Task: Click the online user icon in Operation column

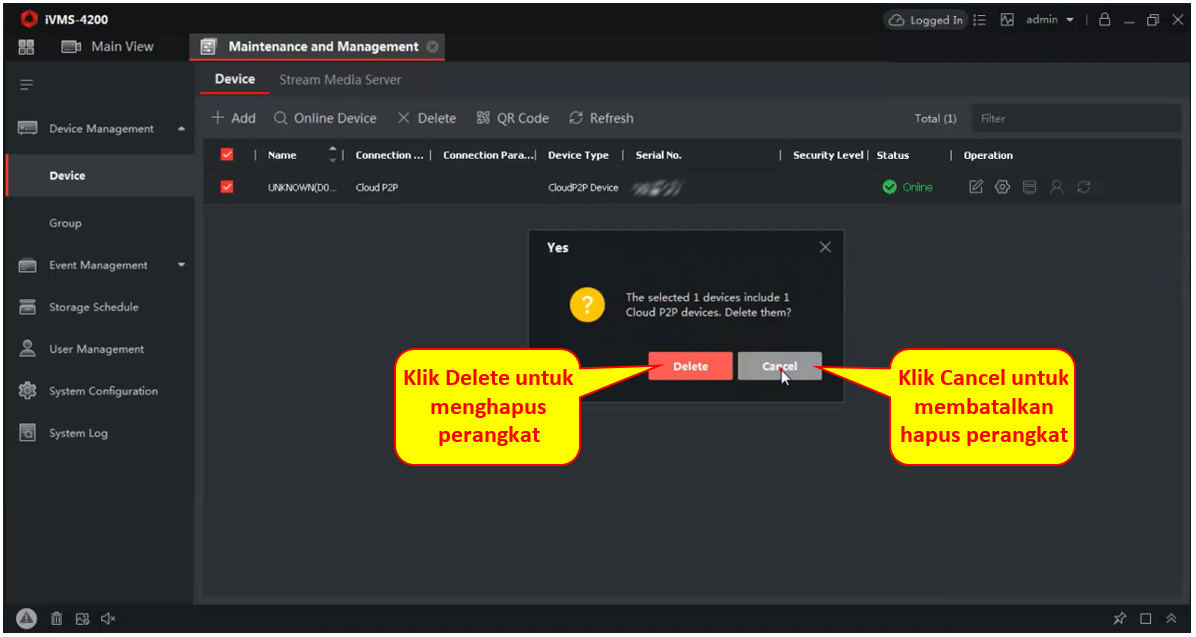Action: (1056, 187)
